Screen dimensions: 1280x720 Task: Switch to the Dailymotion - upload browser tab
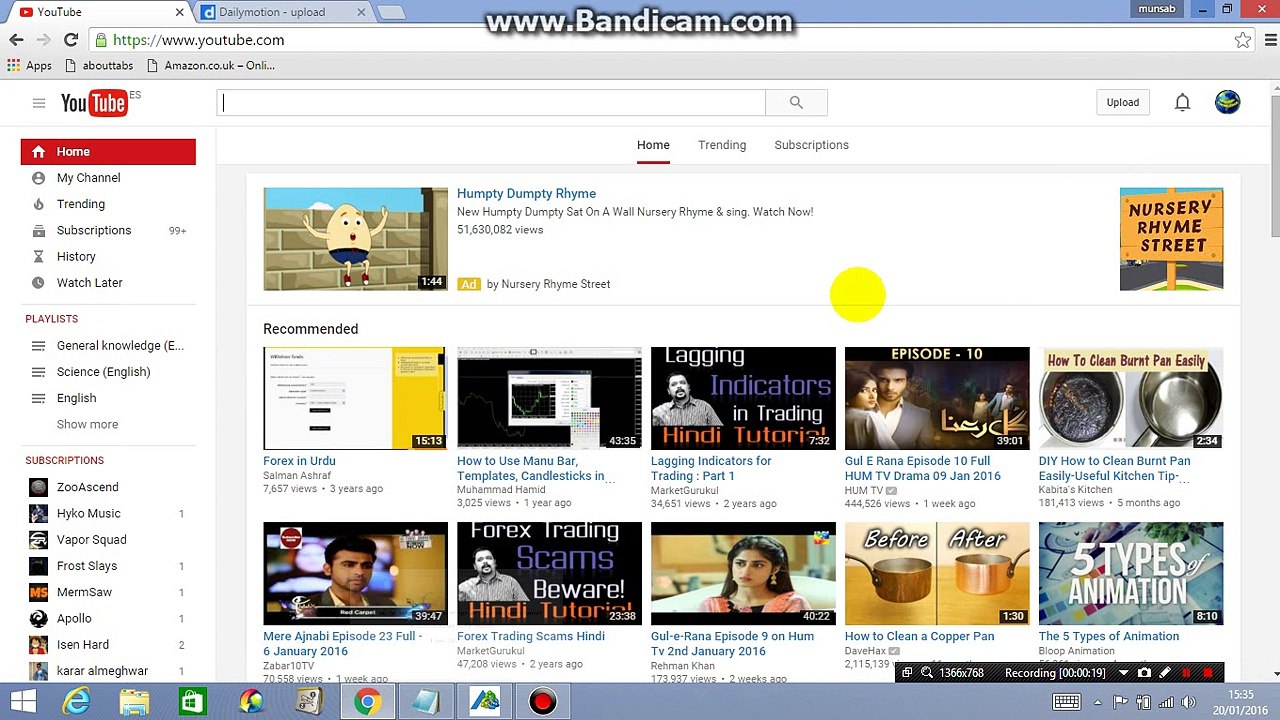(x=283, y=12)
